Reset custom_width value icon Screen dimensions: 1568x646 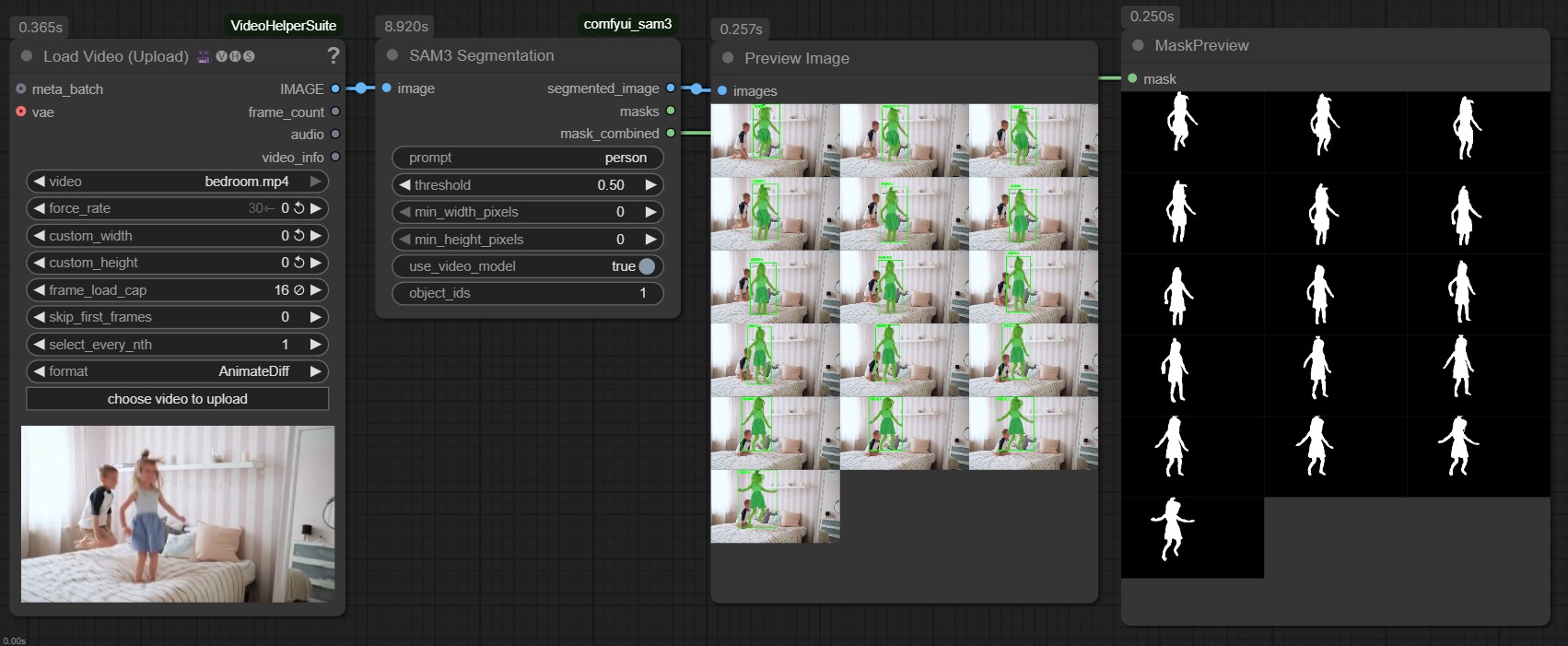298,236
